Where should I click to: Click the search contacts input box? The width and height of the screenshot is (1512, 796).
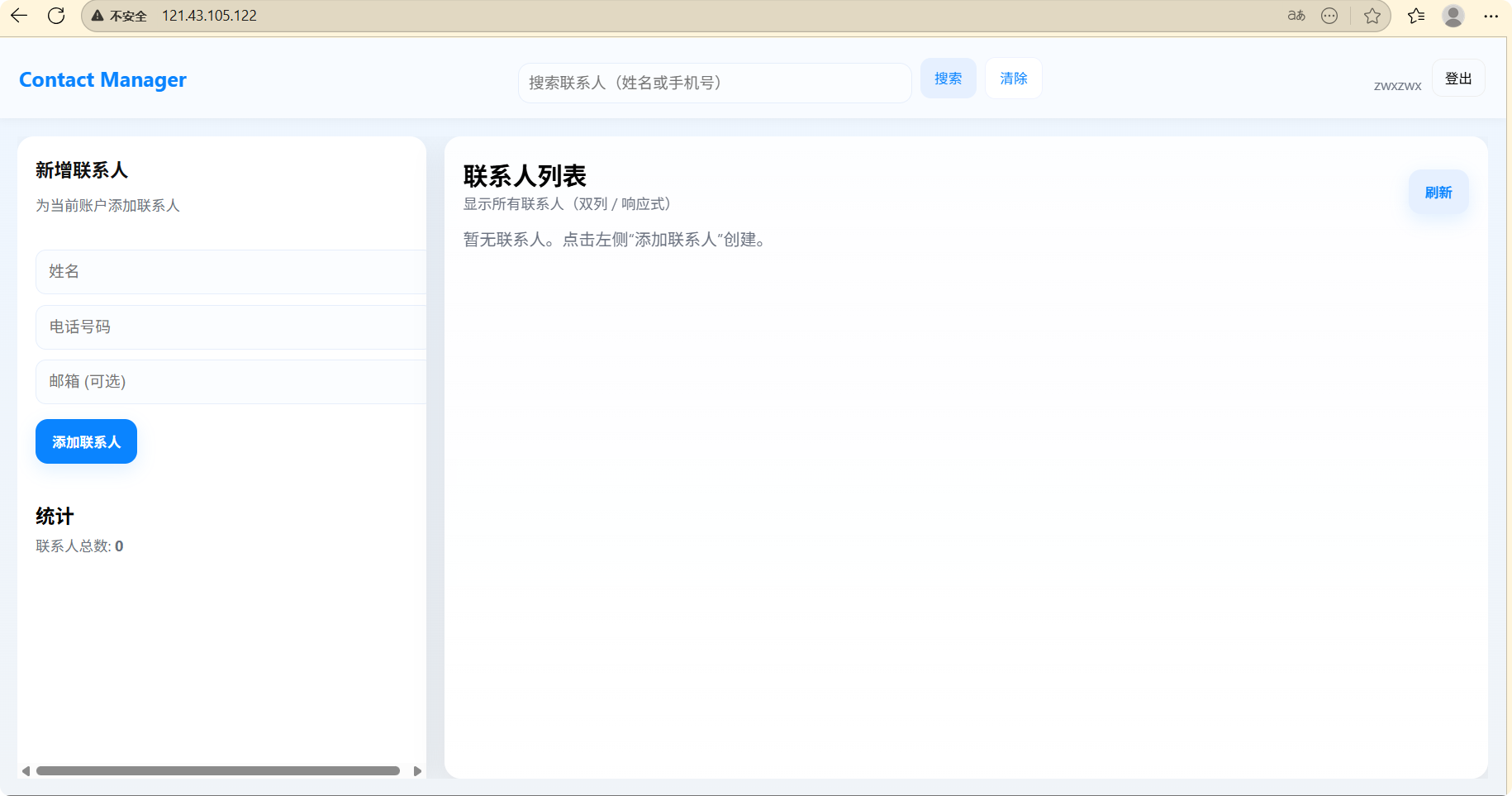coord(714,83)
